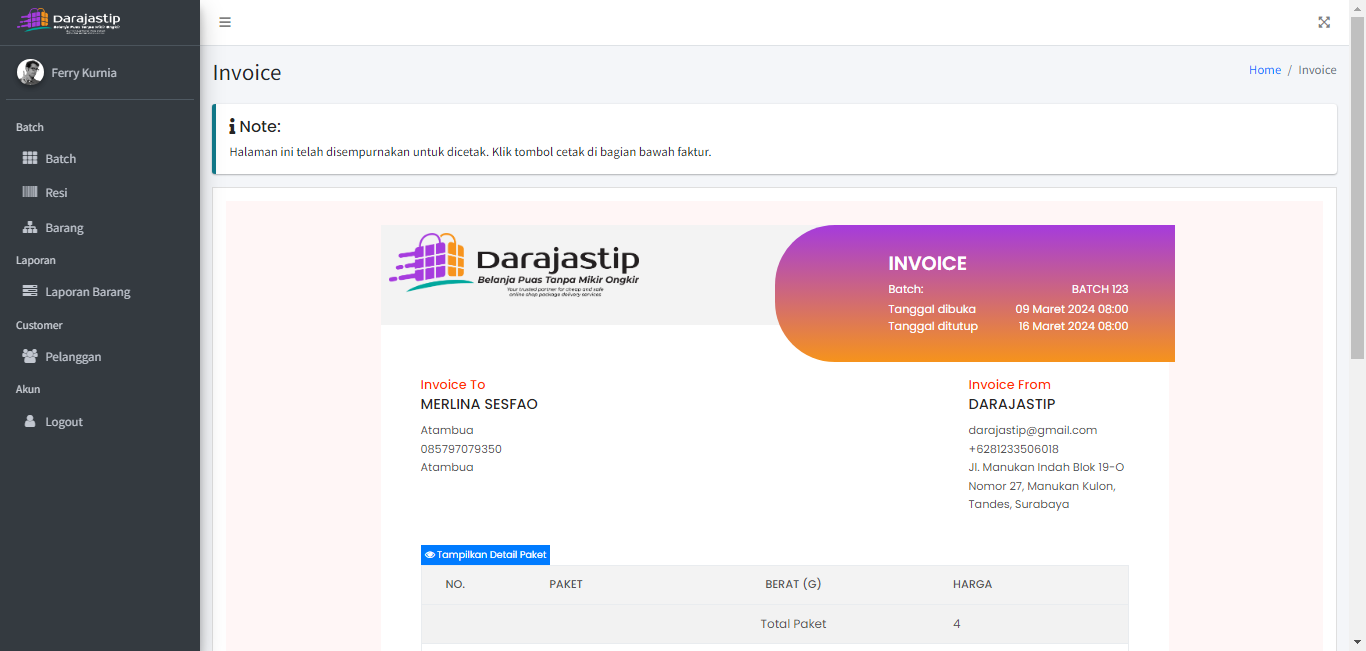Click scrollbar down arrow
The height and width of the screenshot is (651, 1366).
[1357, 642]
